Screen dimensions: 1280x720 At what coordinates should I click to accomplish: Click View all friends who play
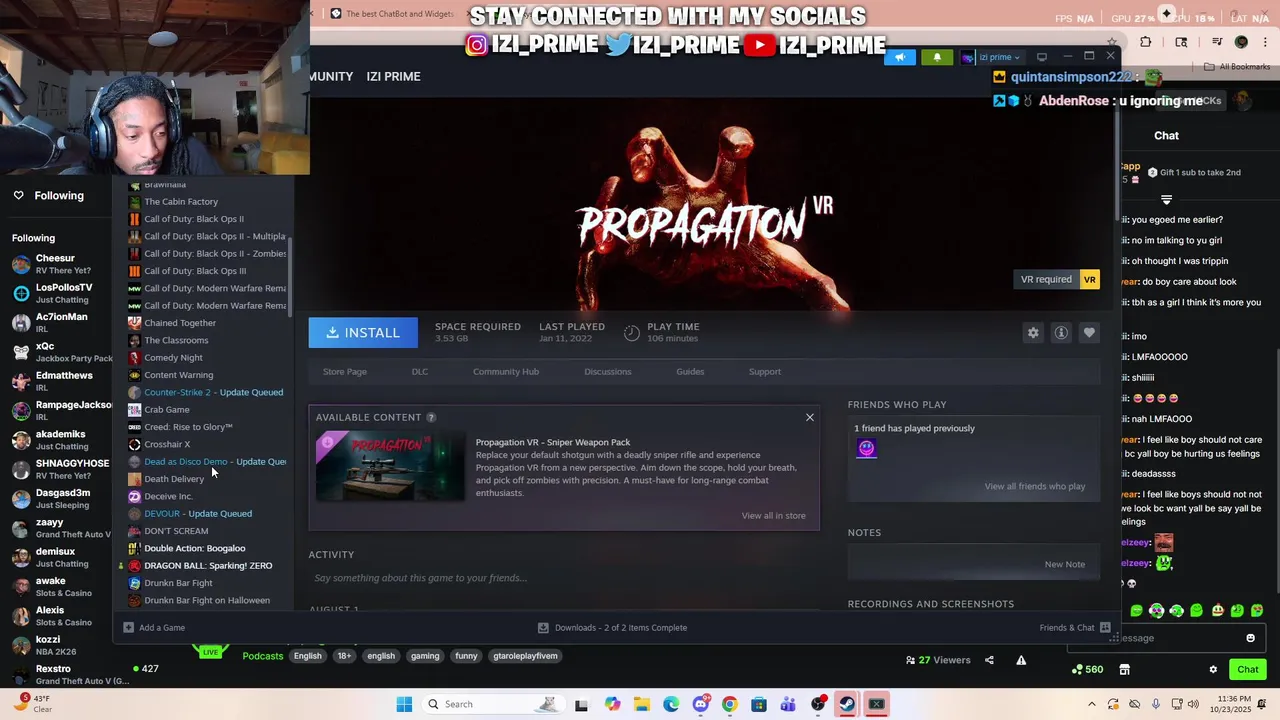(x=1034, y=486)
